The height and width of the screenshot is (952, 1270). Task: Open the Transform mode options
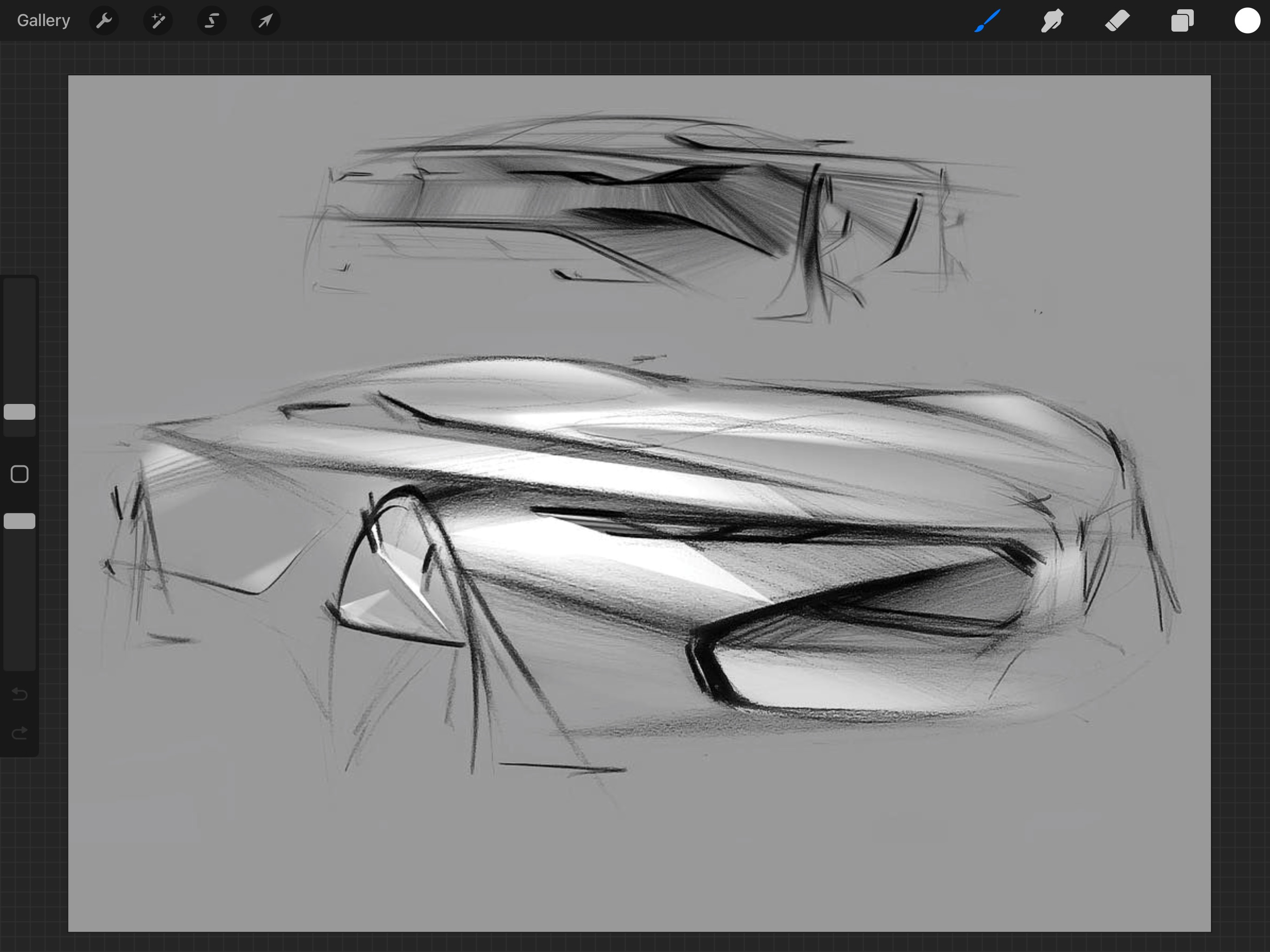point(265,20)
